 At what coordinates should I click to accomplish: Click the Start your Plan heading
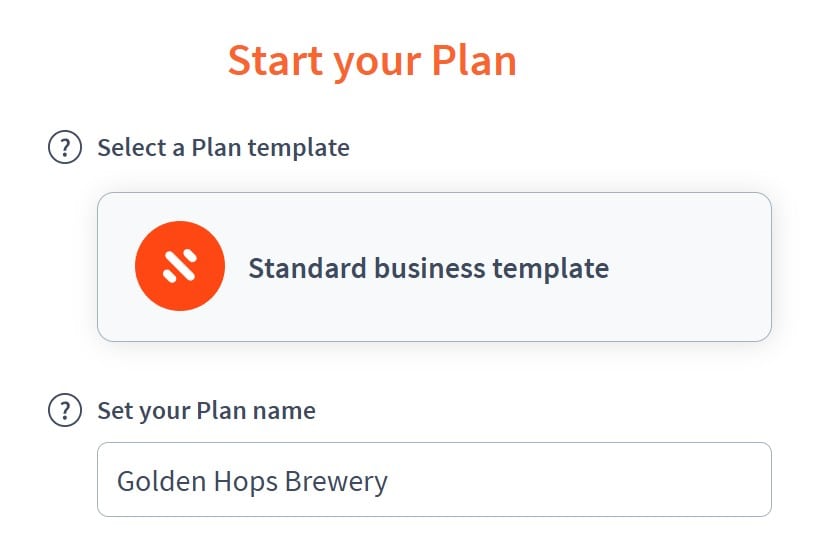[x=372, y=61]
